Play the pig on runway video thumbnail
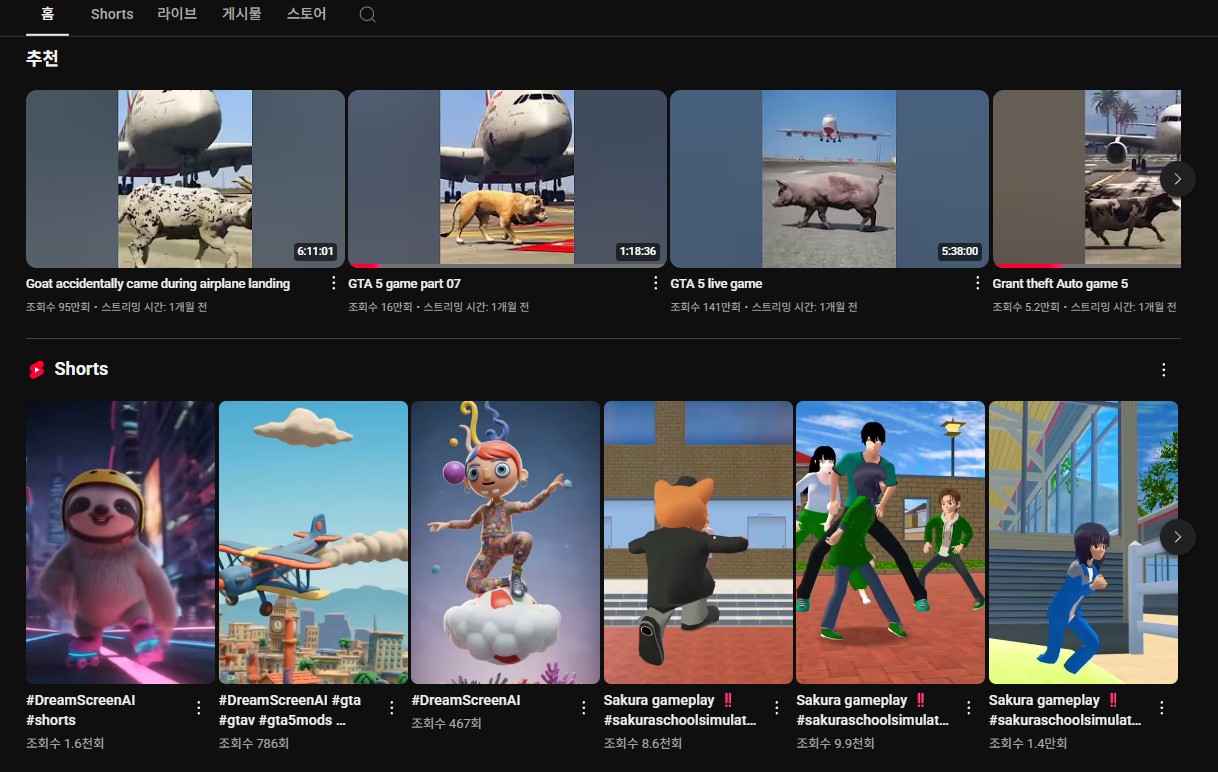The width and height of the screenshot is (1218, 772). (829, 179)
